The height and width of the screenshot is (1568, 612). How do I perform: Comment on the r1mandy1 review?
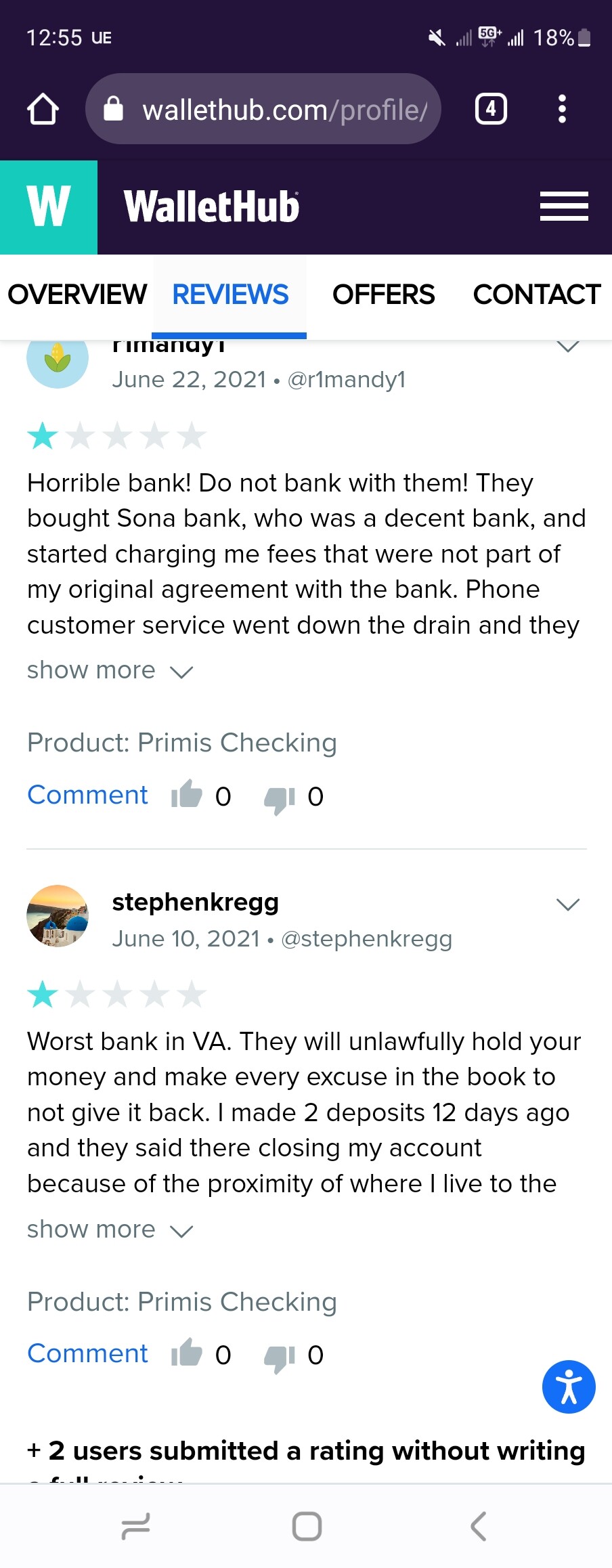click(x=87, y=795)
